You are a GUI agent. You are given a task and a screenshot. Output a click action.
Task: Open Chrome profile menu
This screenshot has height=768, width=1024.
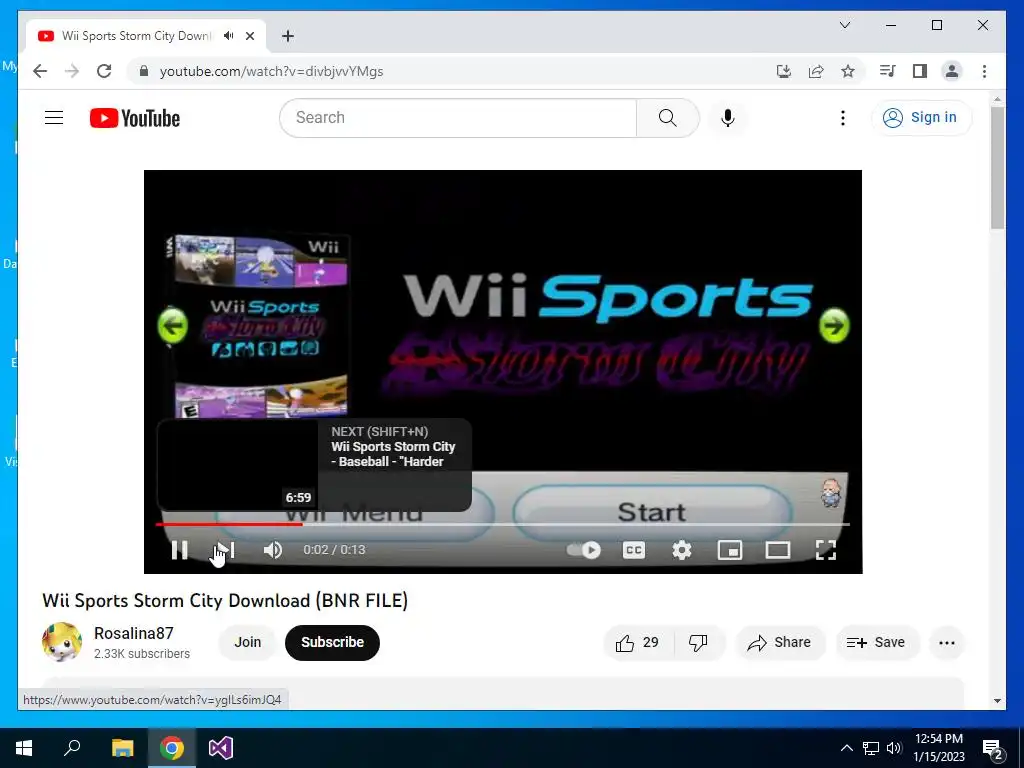point(952,71)
